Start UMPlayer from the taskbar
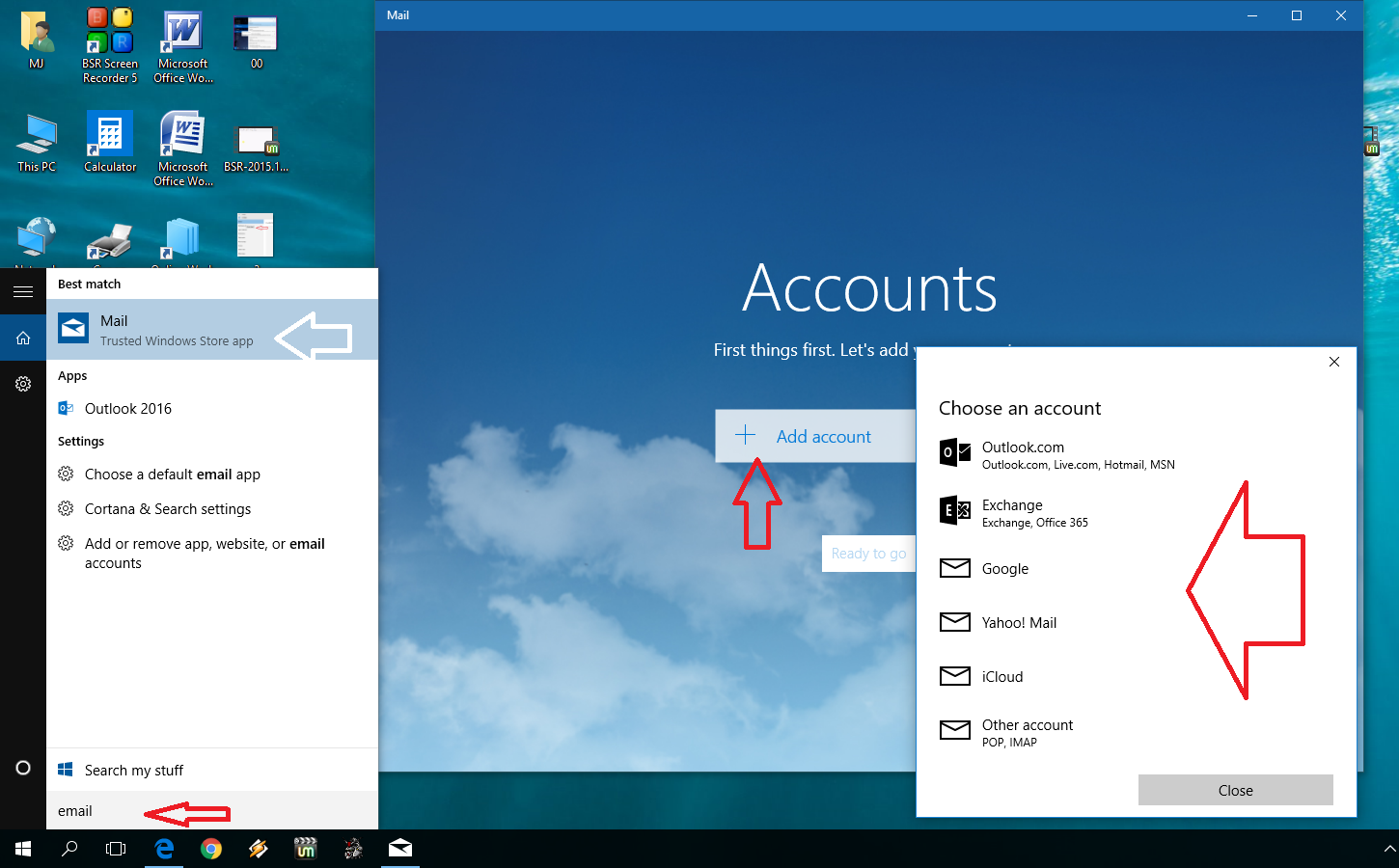 click(x=305, y=849)
